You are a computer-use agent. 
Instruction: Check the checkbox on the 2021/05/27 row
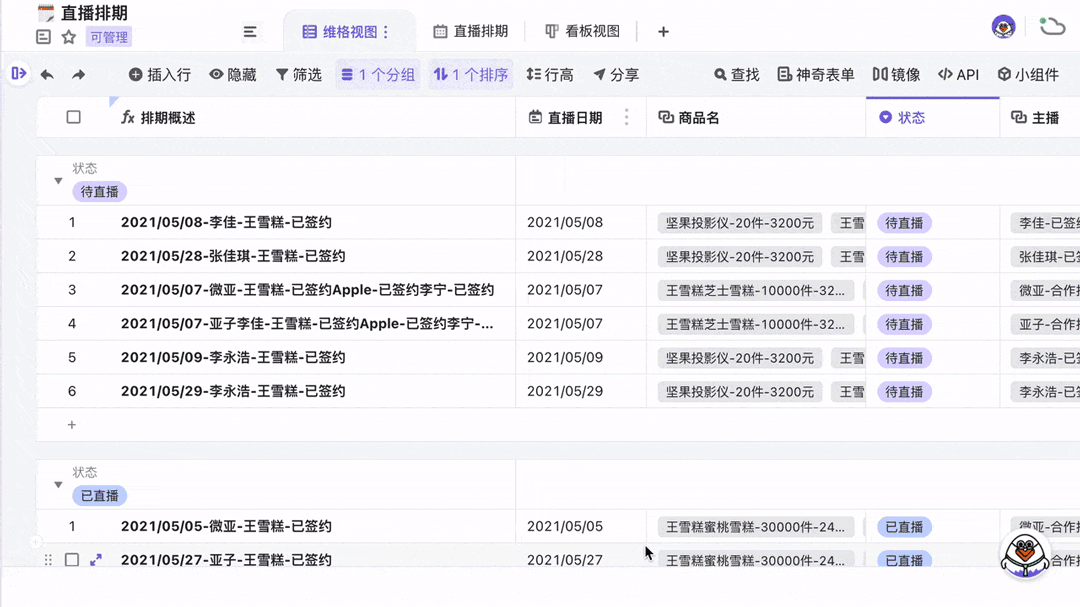coord(72,560)
